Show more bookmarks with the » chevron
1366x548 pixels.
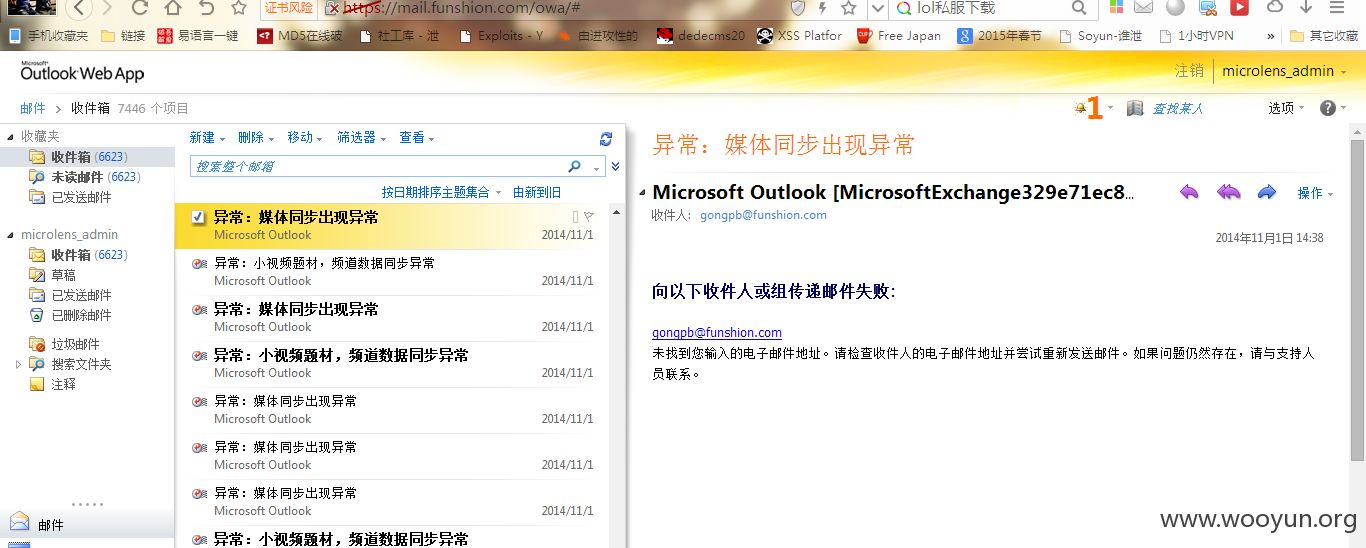(x=1270, y=35)
